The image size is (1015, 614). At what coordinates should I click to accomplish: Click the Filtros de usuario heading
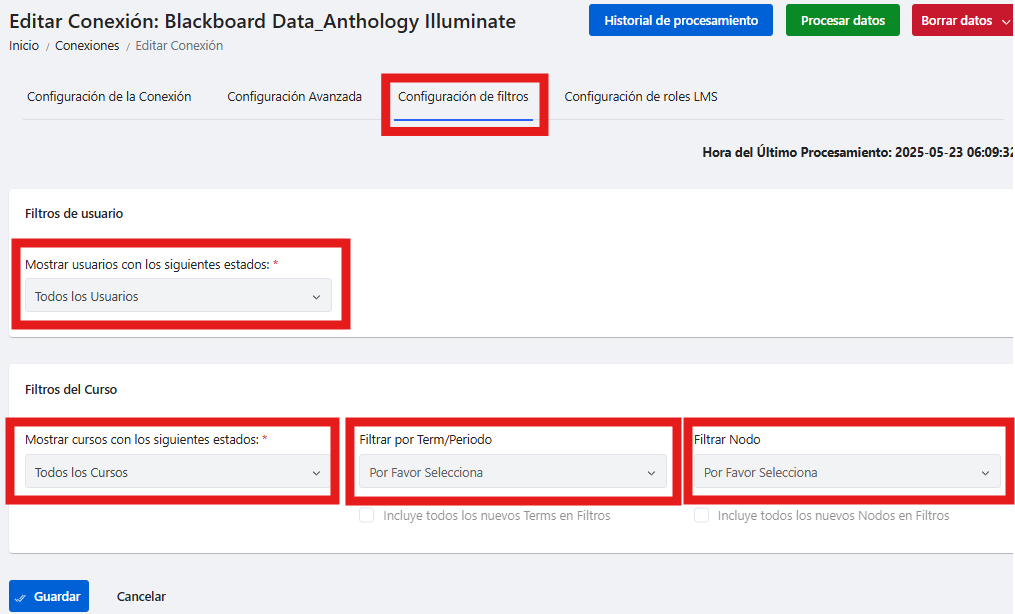[74, 214]
